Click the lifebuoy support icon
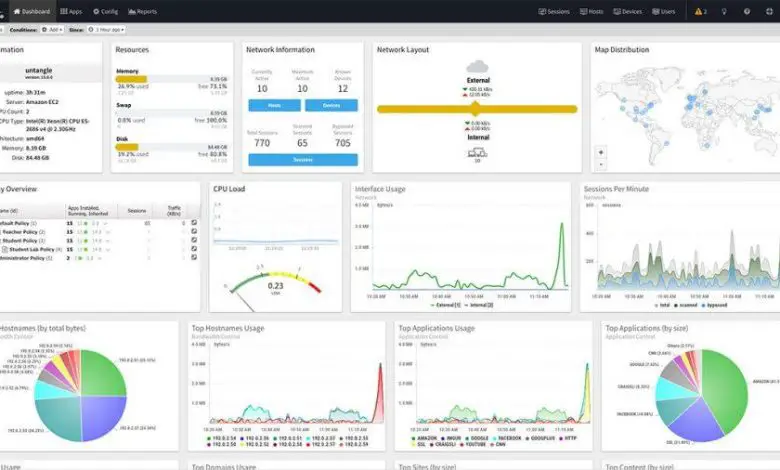Screen dimensions: 780x470 (769, 11)
